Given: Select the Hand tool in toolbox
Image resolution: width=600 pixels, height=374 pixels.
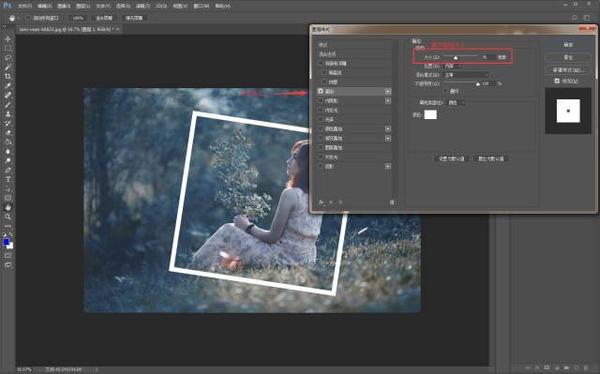Looking at the screenshot, I should (x=8, y=207).
